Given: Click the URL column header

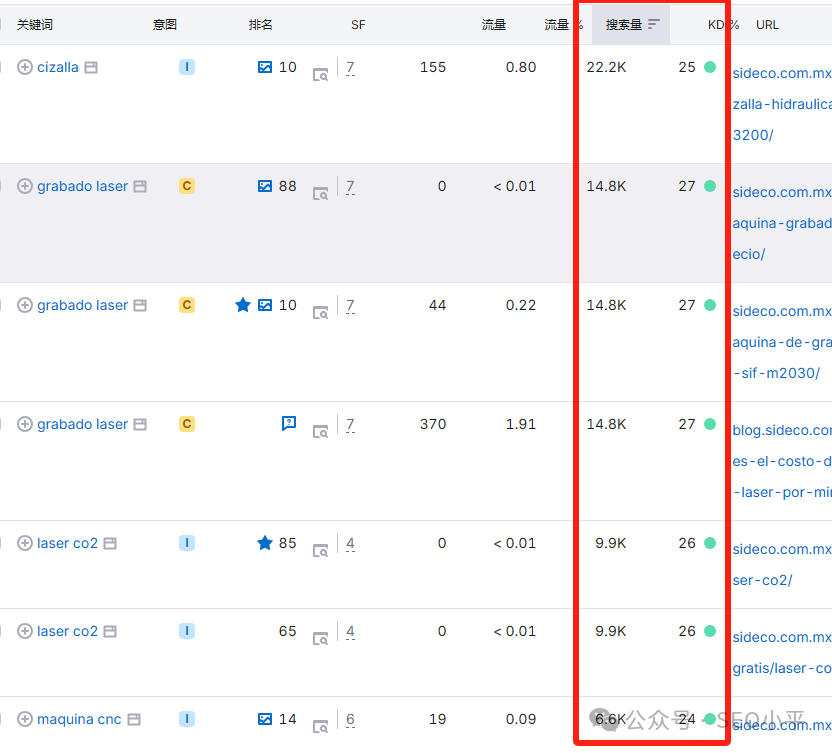Looking at the screenshot, I should pos(767,24).
